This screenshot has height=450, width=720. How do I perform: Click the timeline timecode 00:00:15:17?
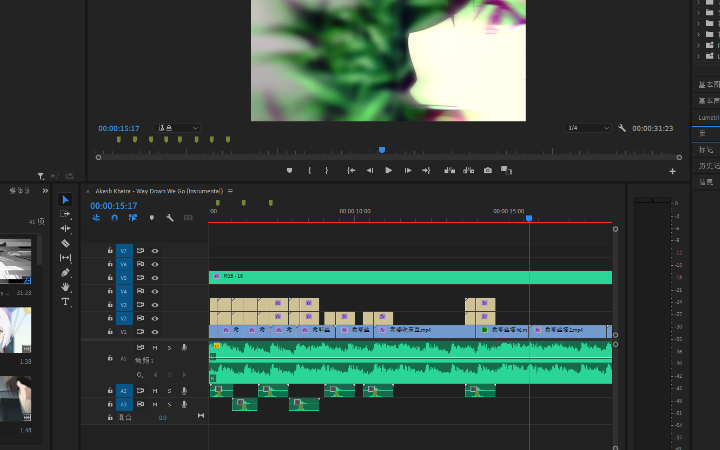[113, 206]
